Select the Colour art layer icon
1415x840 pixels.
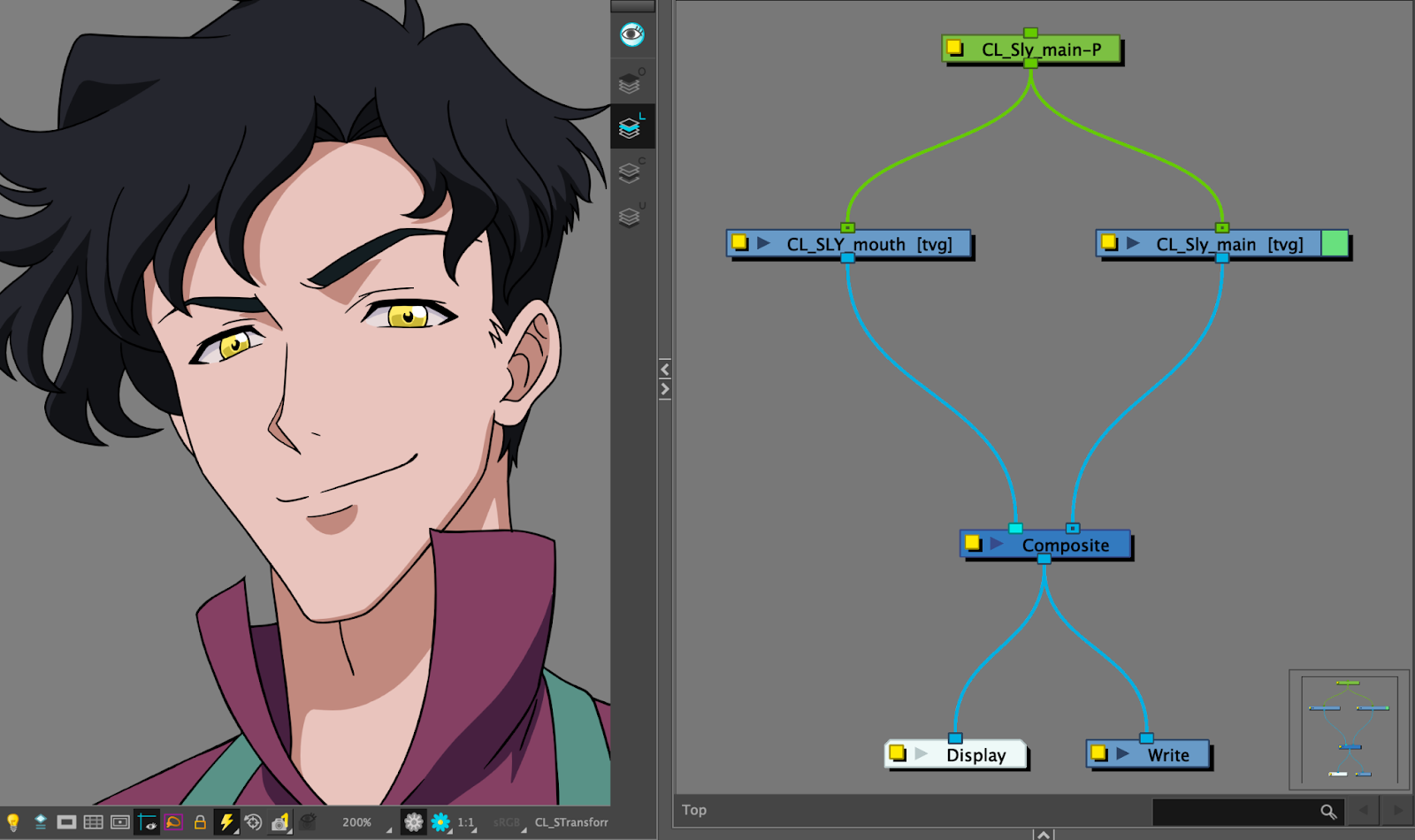630,172
